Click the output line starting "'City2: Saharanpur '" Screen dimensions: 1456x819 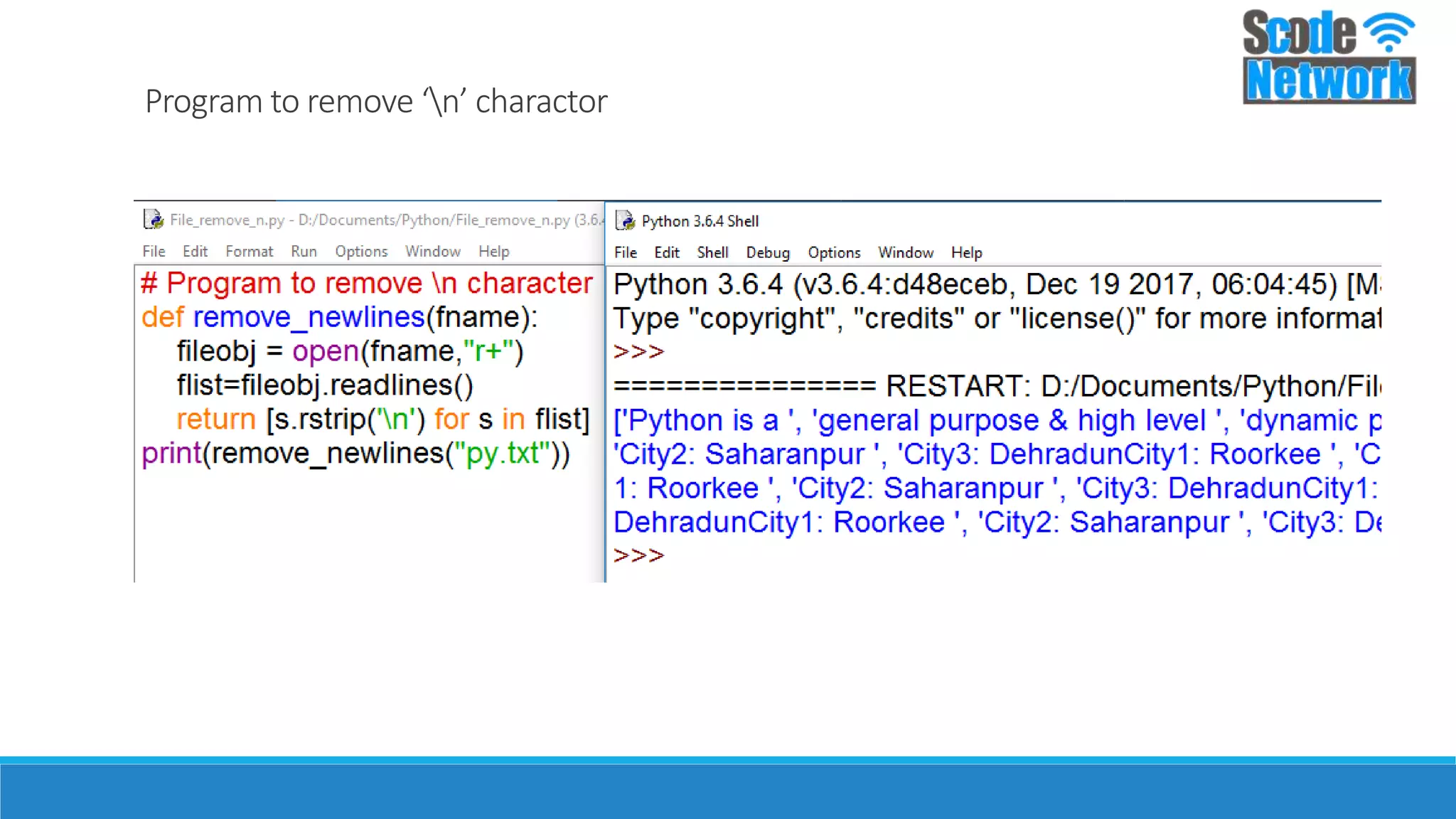pyautogui.click(x=997, y=454)
